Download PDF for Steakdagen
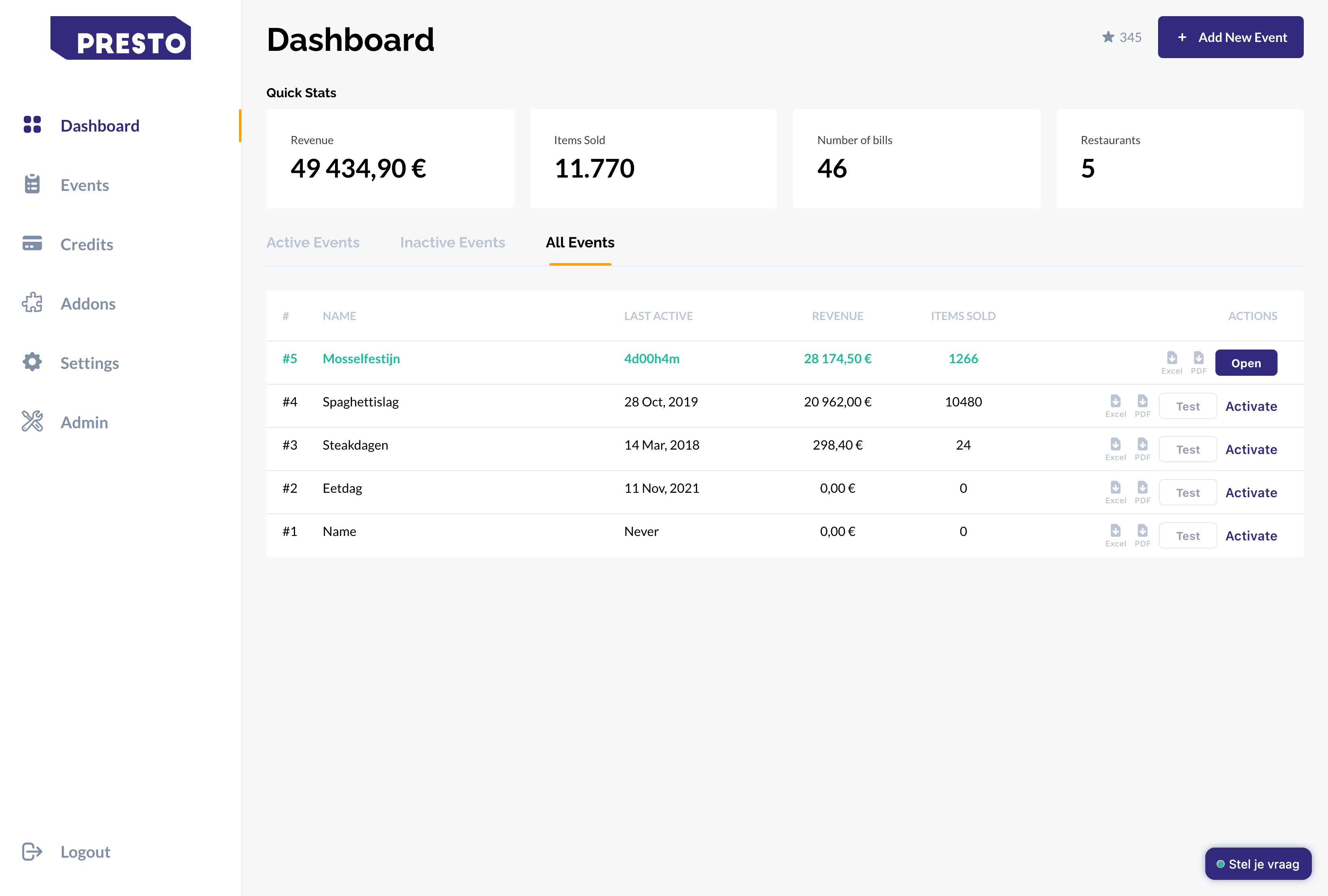 1142,449
